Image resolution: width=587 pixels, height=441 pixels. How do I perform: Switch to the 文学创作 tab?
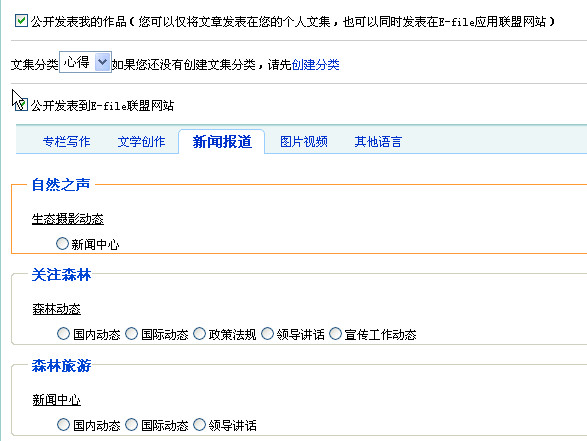point(141,142)
